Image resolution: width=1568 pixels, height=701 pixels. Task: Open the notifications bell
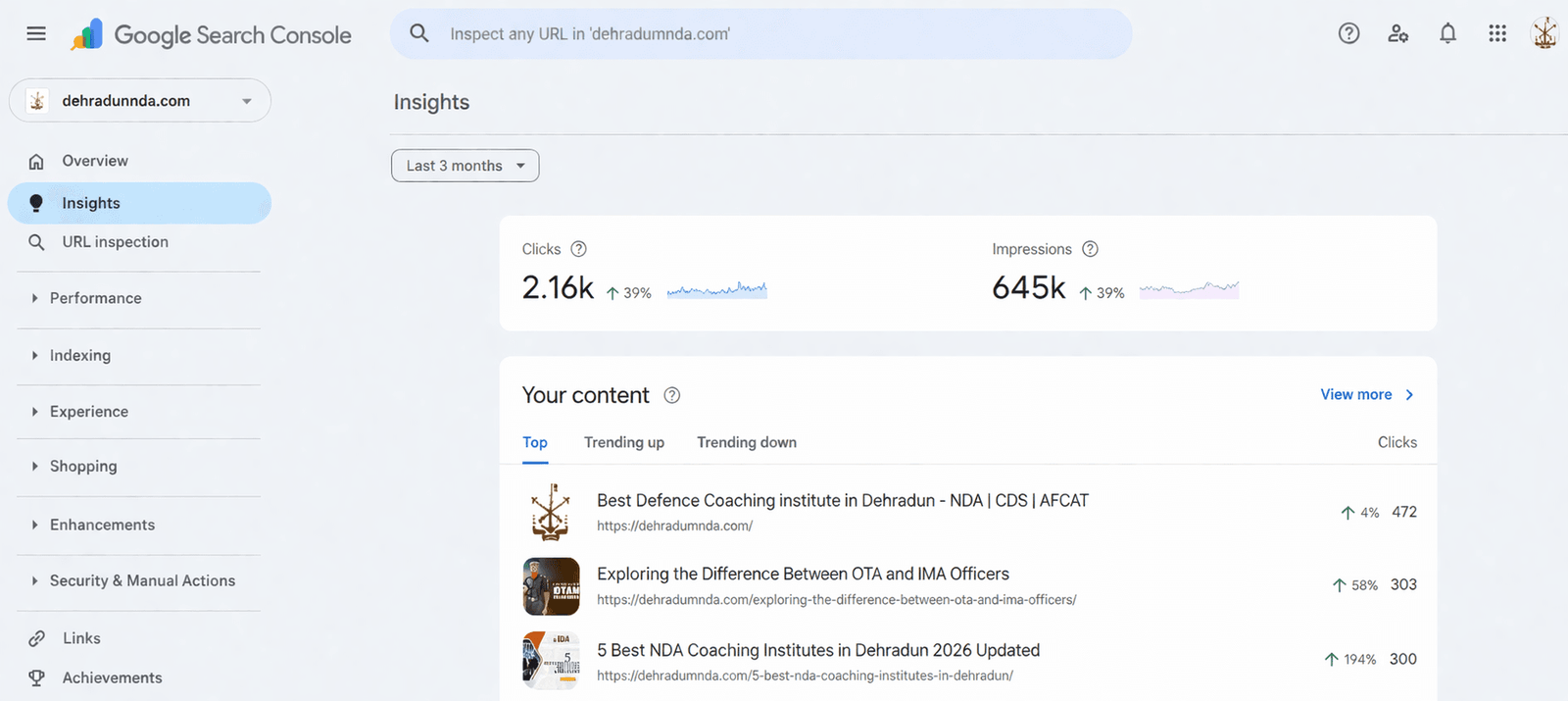coord(1447,34)
